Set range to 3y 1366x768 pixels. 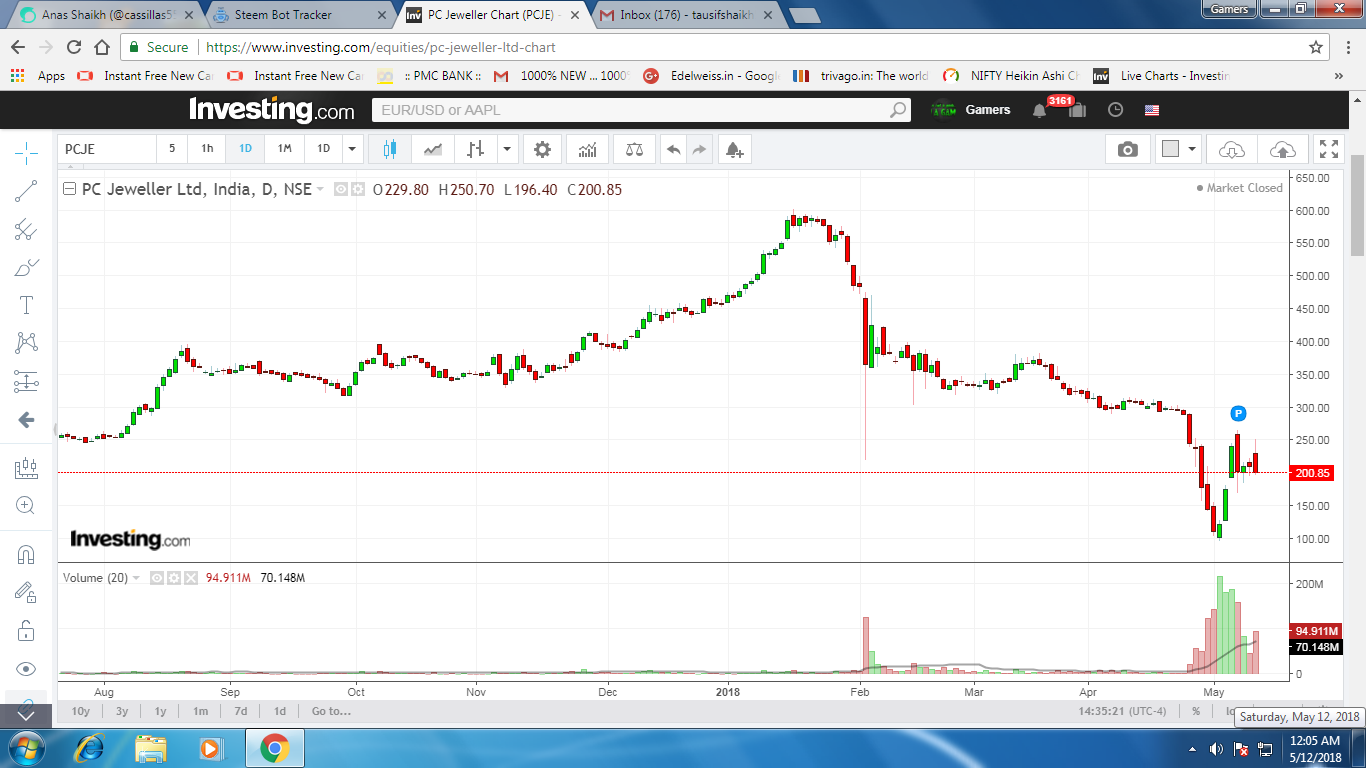[122, 712]
